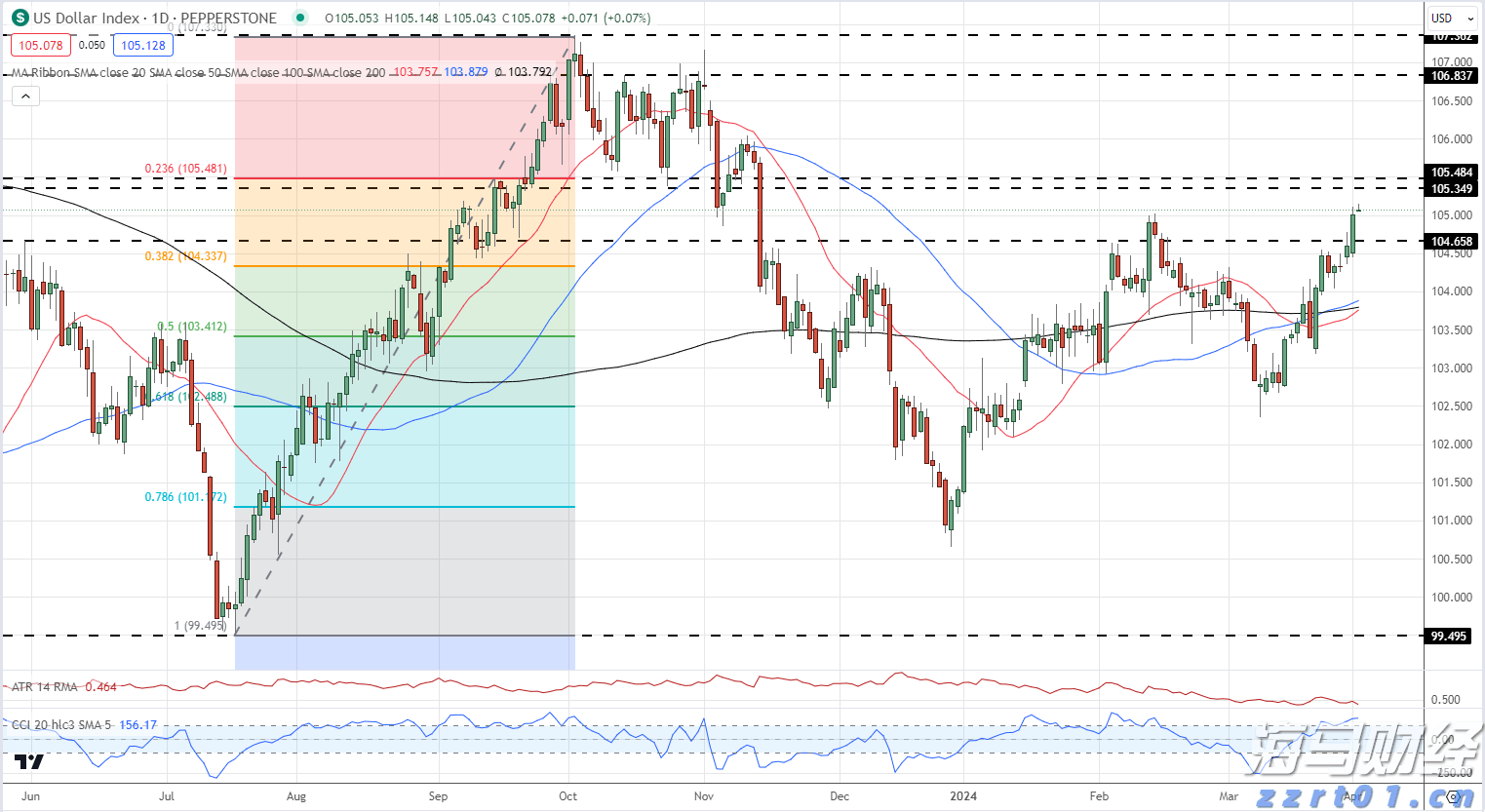
Task: Click the Nov label on time axis
Action: [703, 796]
